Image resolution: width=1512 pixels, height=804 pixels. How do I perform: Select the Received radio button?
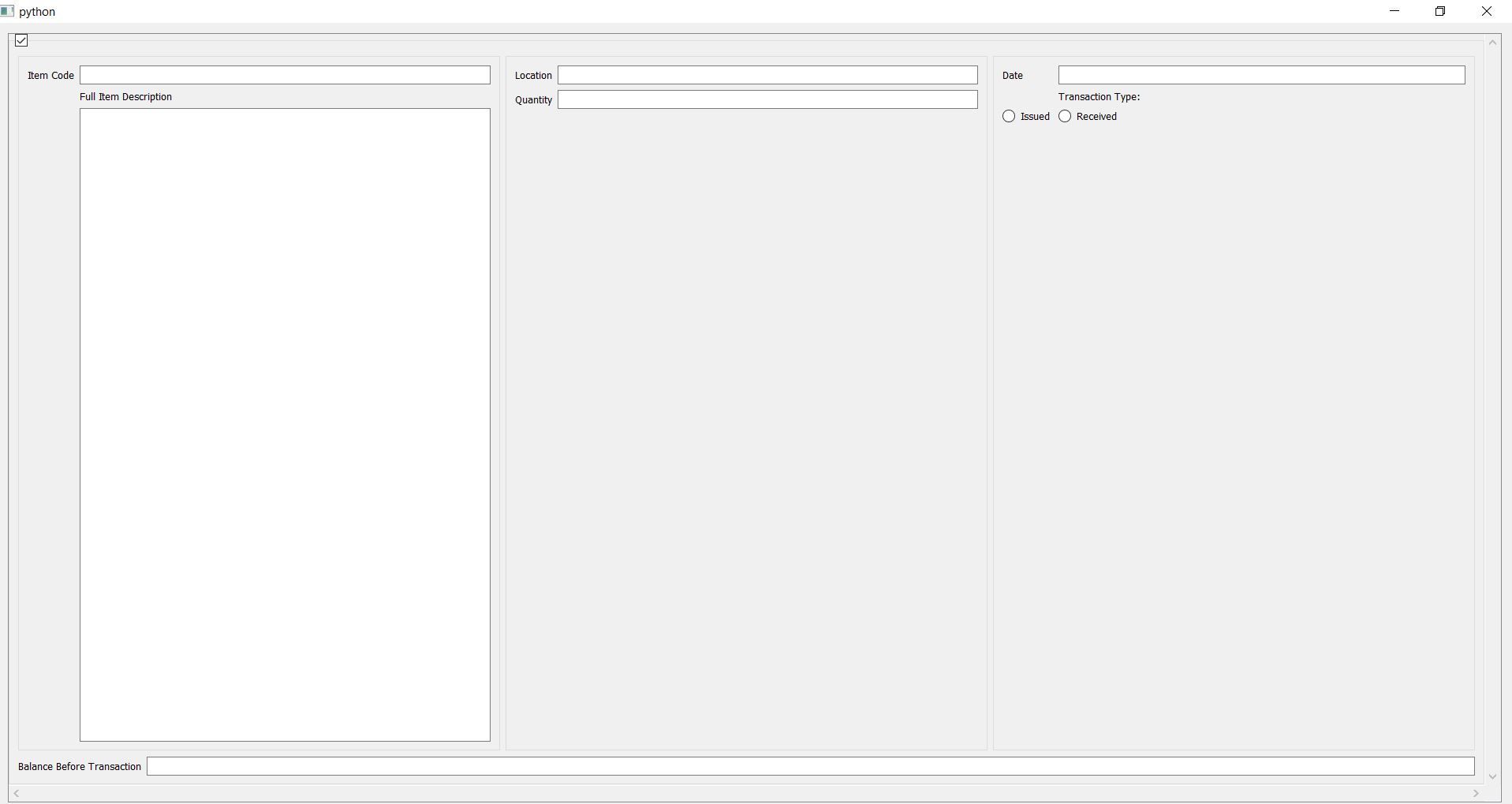[x=1066, y=117]
